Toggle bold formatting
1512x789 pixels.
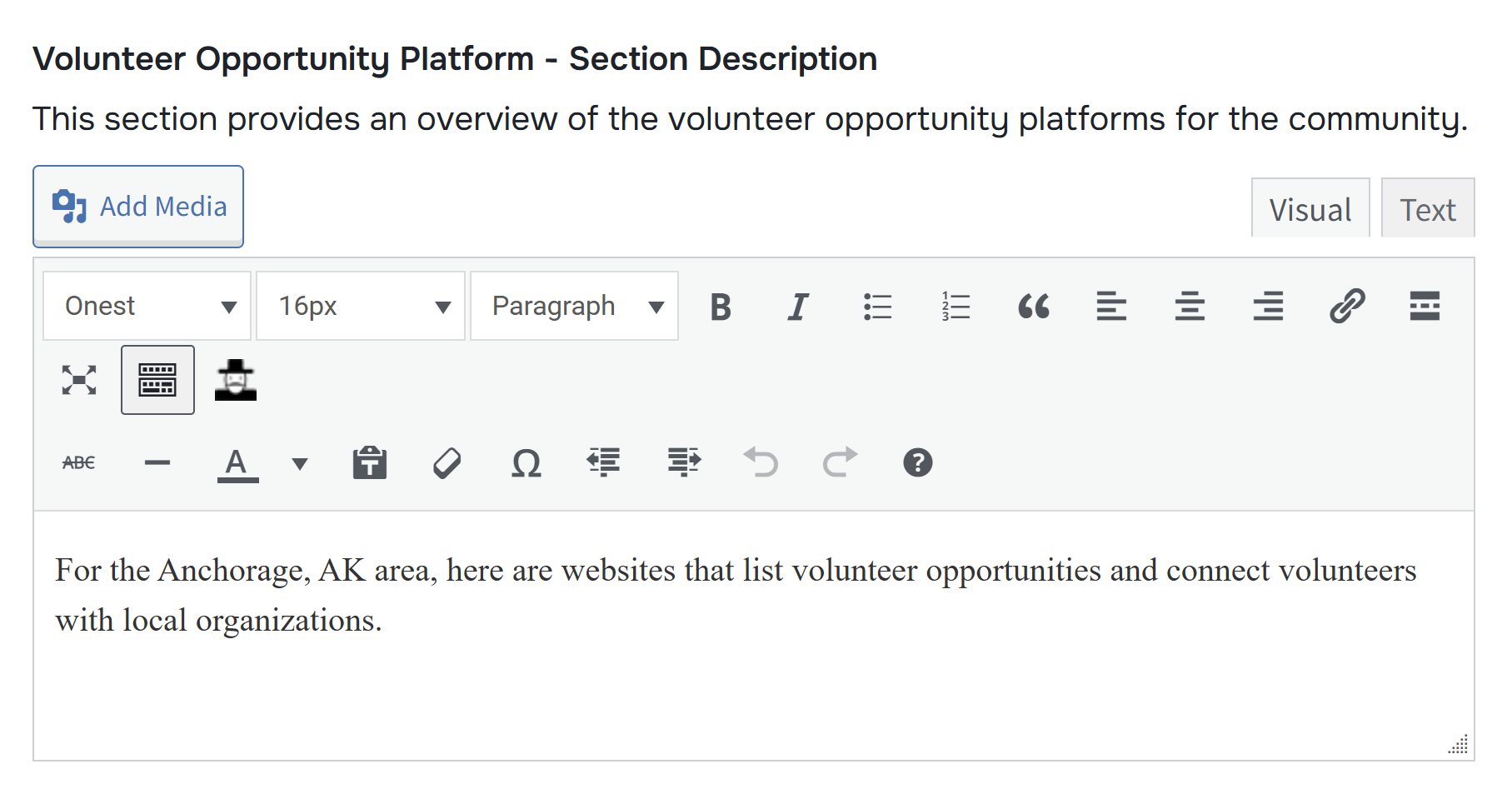721,307
